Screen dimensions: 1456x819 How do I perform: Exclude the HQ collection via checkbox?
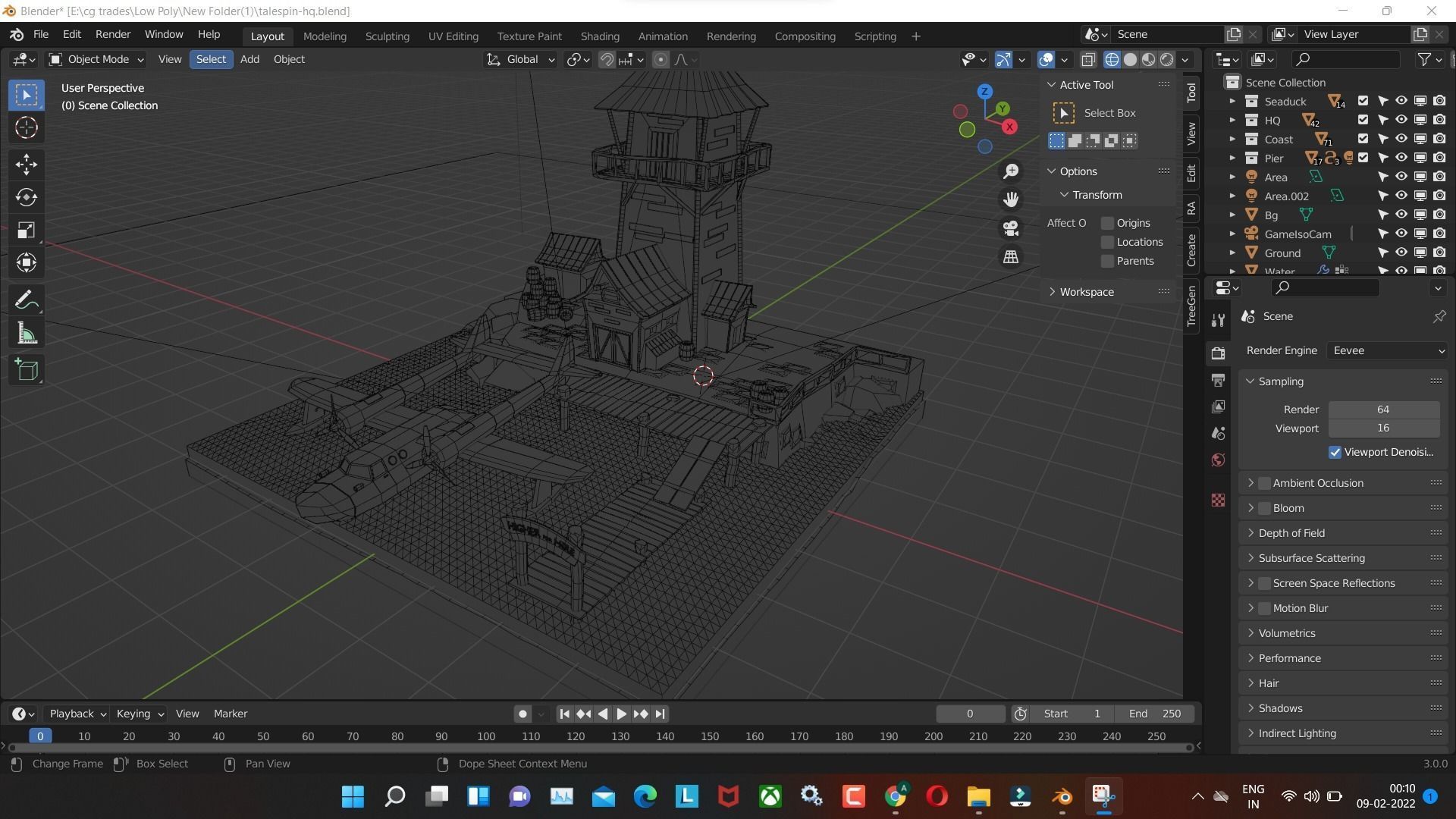1363,120
